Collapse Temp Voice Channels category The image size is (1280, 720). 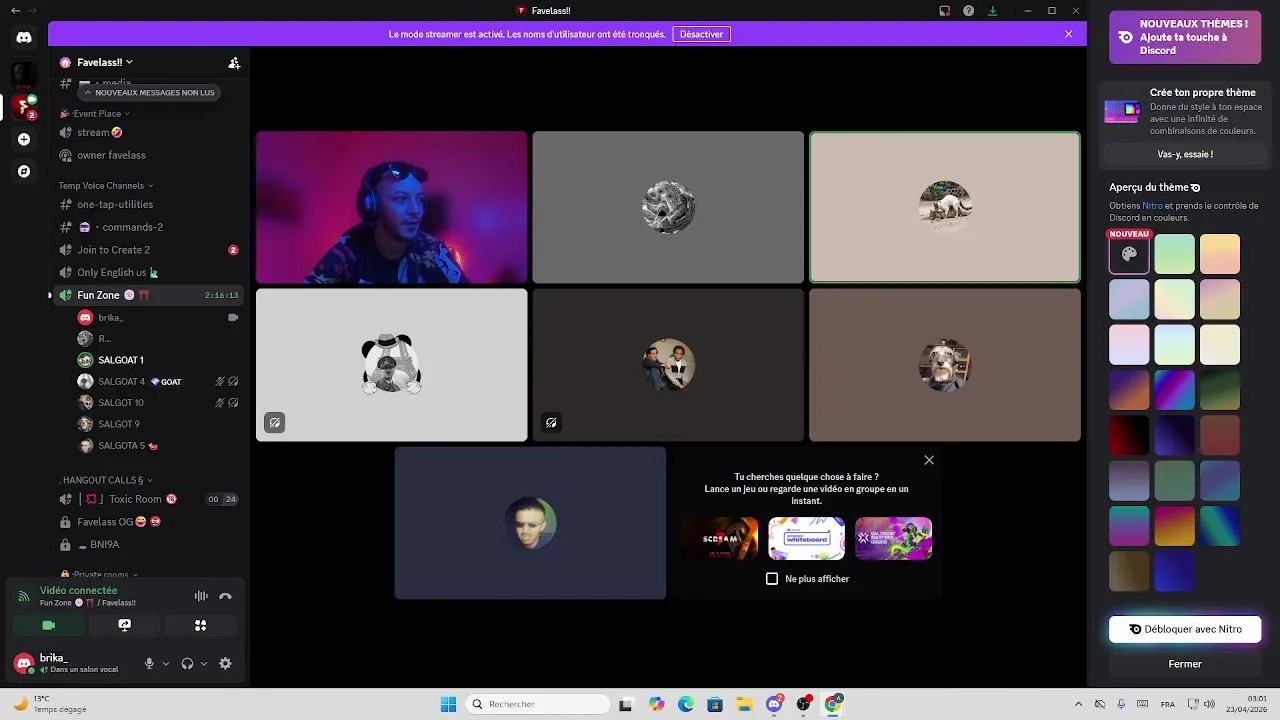106,185
